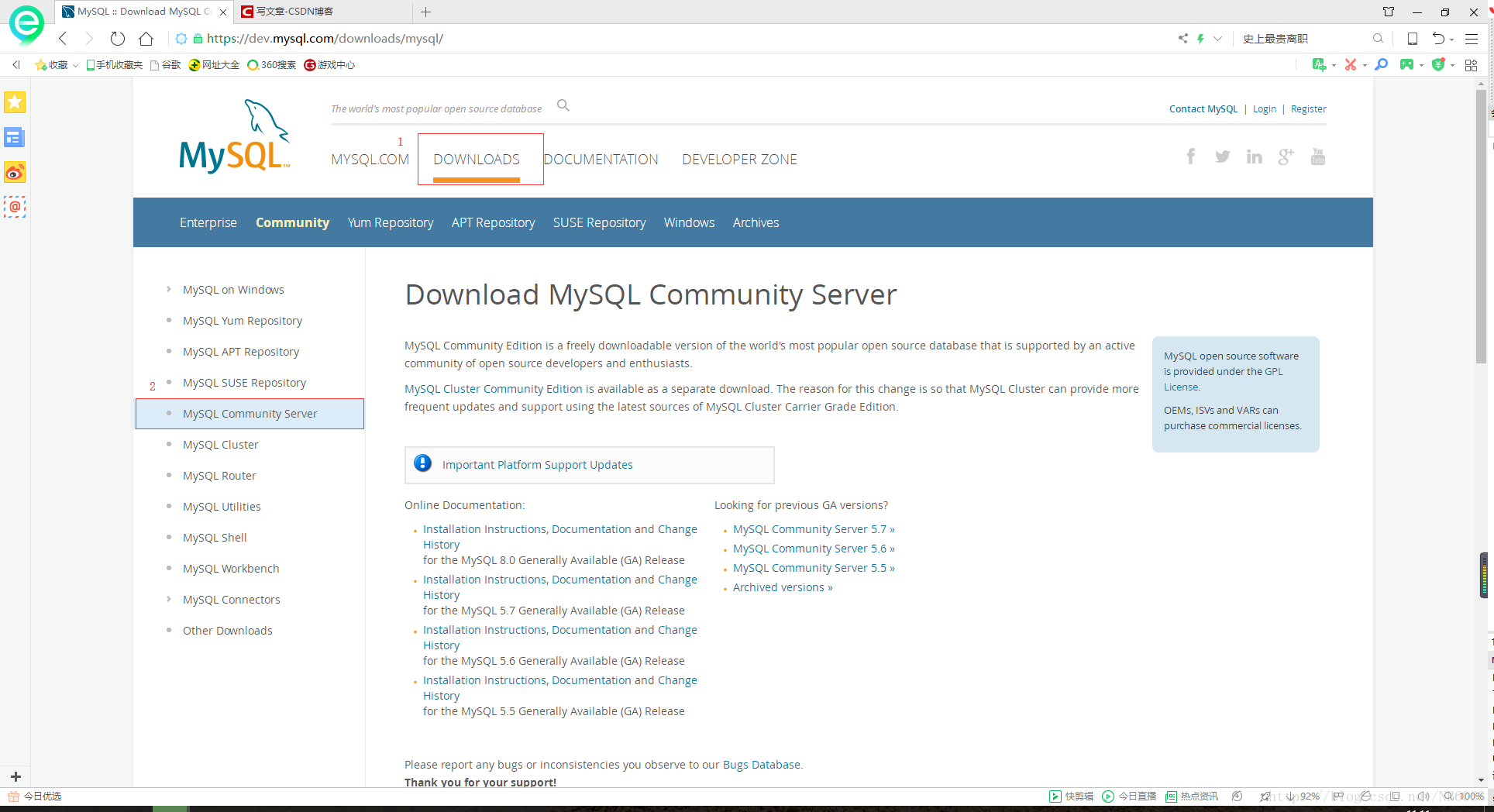Open MySQL Facebook page icon
This screenshot has height=812, width=1494.
tap(1191, 157)
